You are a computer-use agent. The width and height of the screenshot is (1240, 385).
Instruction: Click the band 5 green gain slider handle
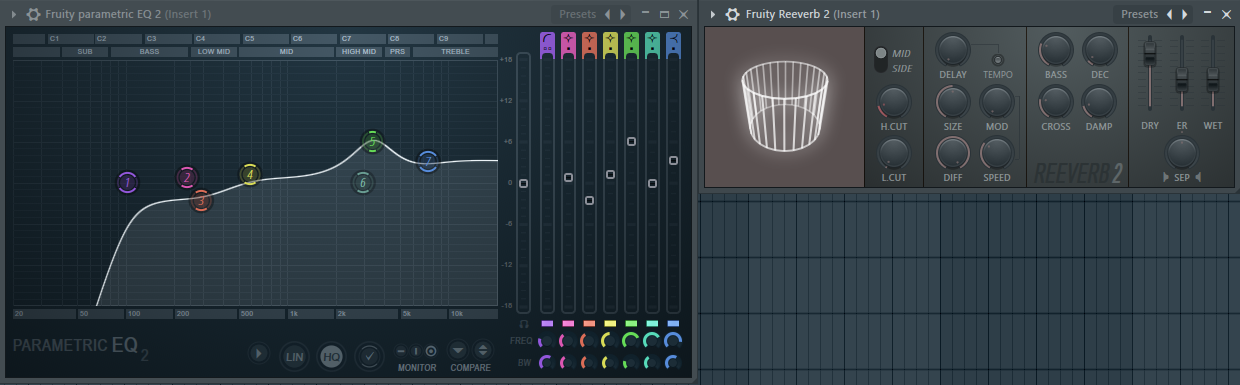pos(631,141)
